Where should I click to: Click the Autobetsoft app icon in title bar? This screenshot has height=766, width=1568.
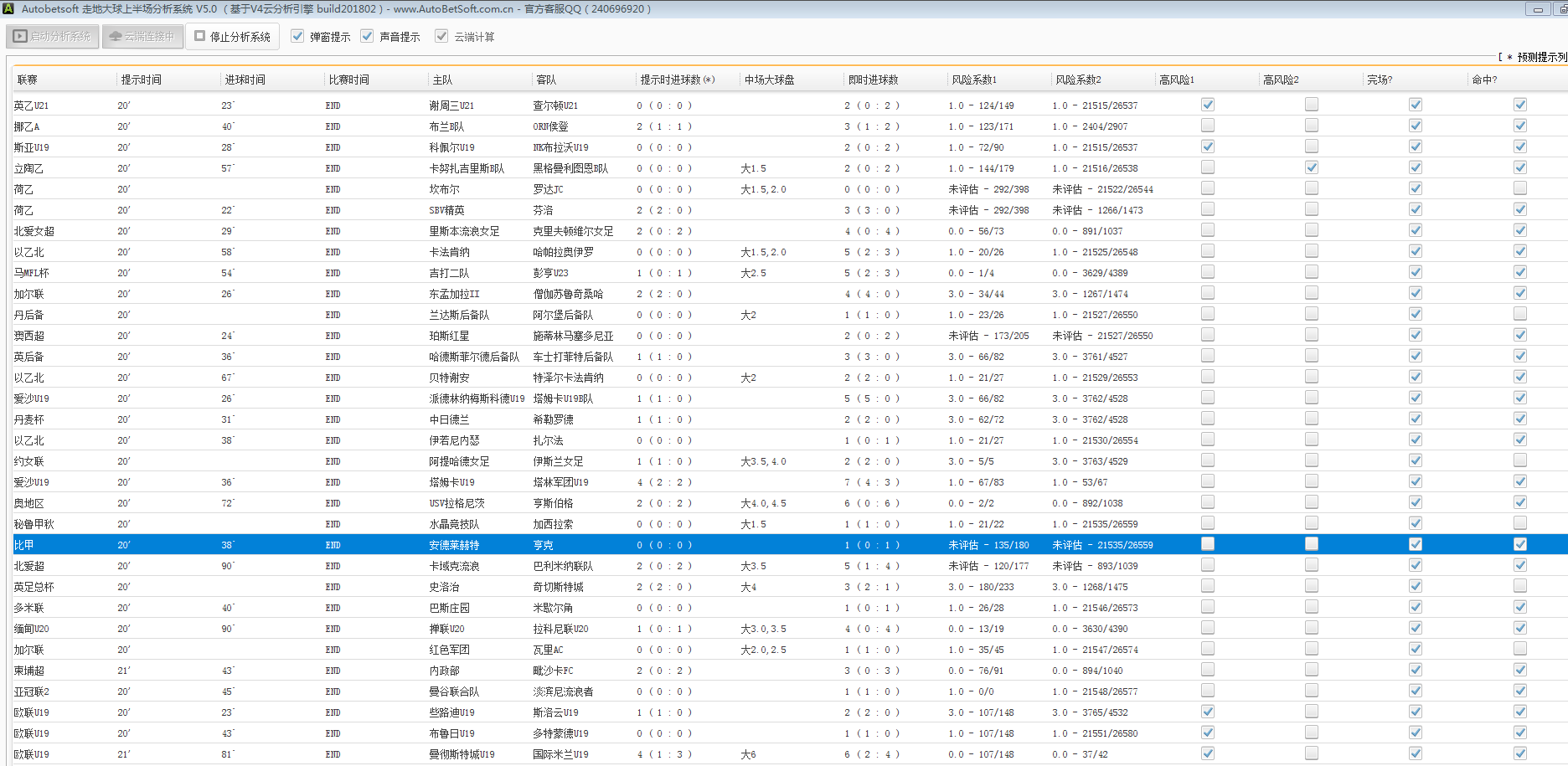(8, 8)
